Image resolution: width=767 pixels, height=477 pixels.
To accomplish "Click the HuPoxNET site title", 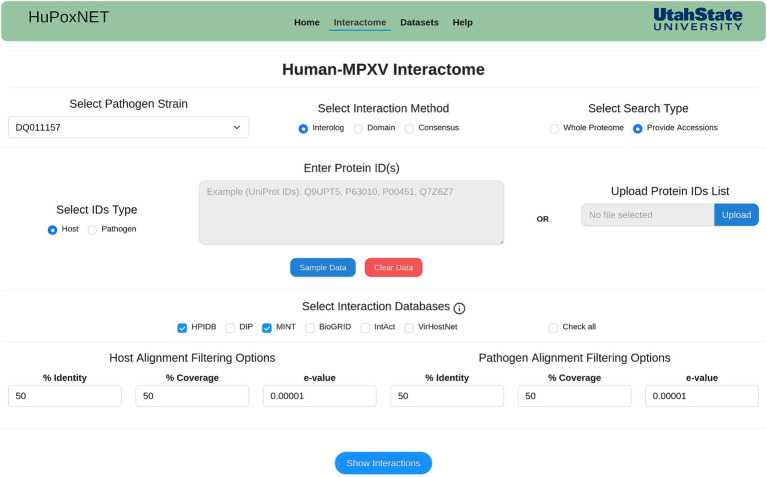I will click(x=68, y=17).
